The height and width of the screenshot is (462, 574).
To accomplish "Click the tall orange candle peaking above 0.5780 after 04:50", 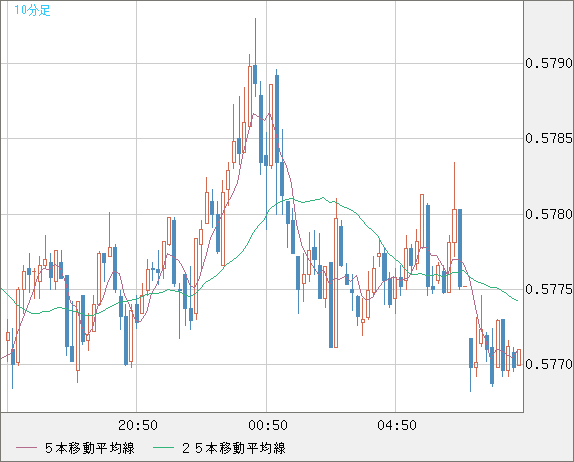I will [x=454, y=209].
